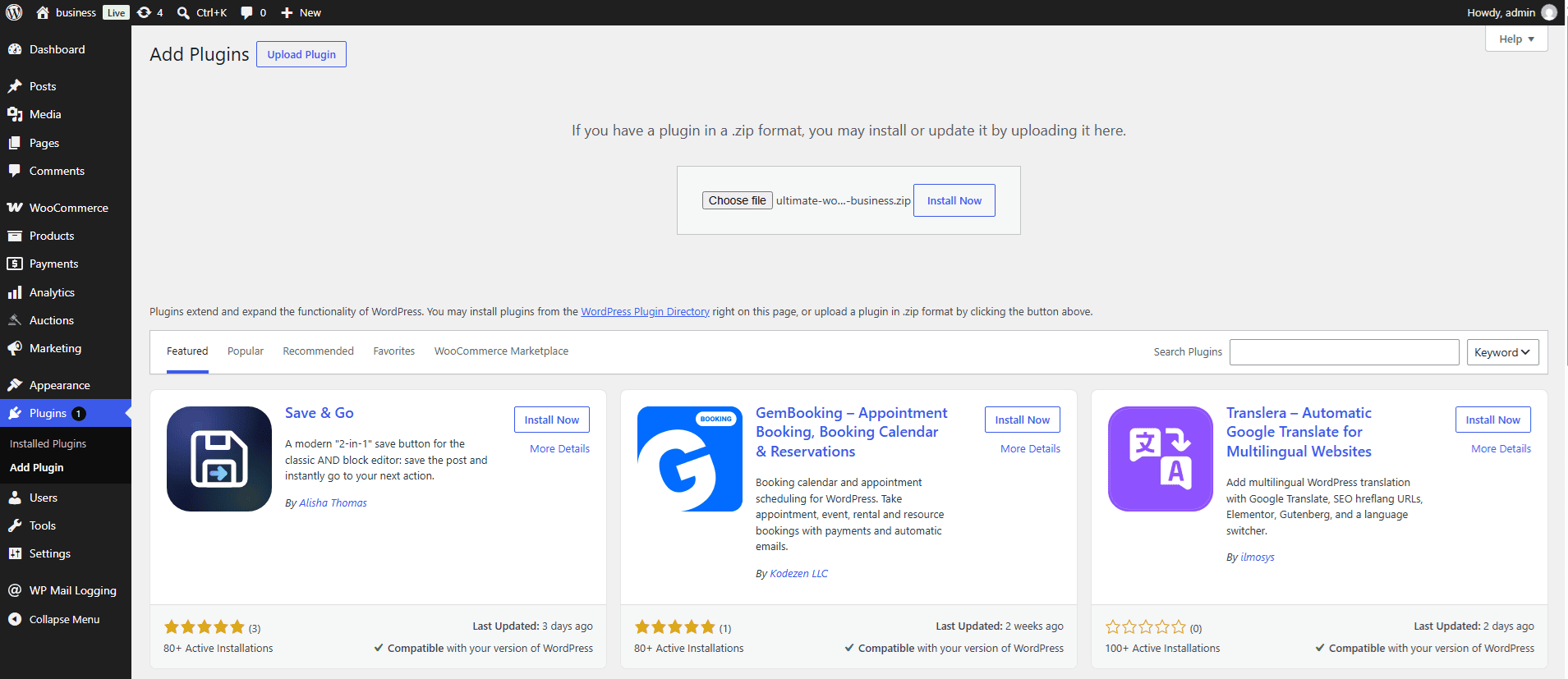Viewport: 1568px width, 679px height.
Task: Click the WordPress logo icon
Action: [x=14, y=12]
